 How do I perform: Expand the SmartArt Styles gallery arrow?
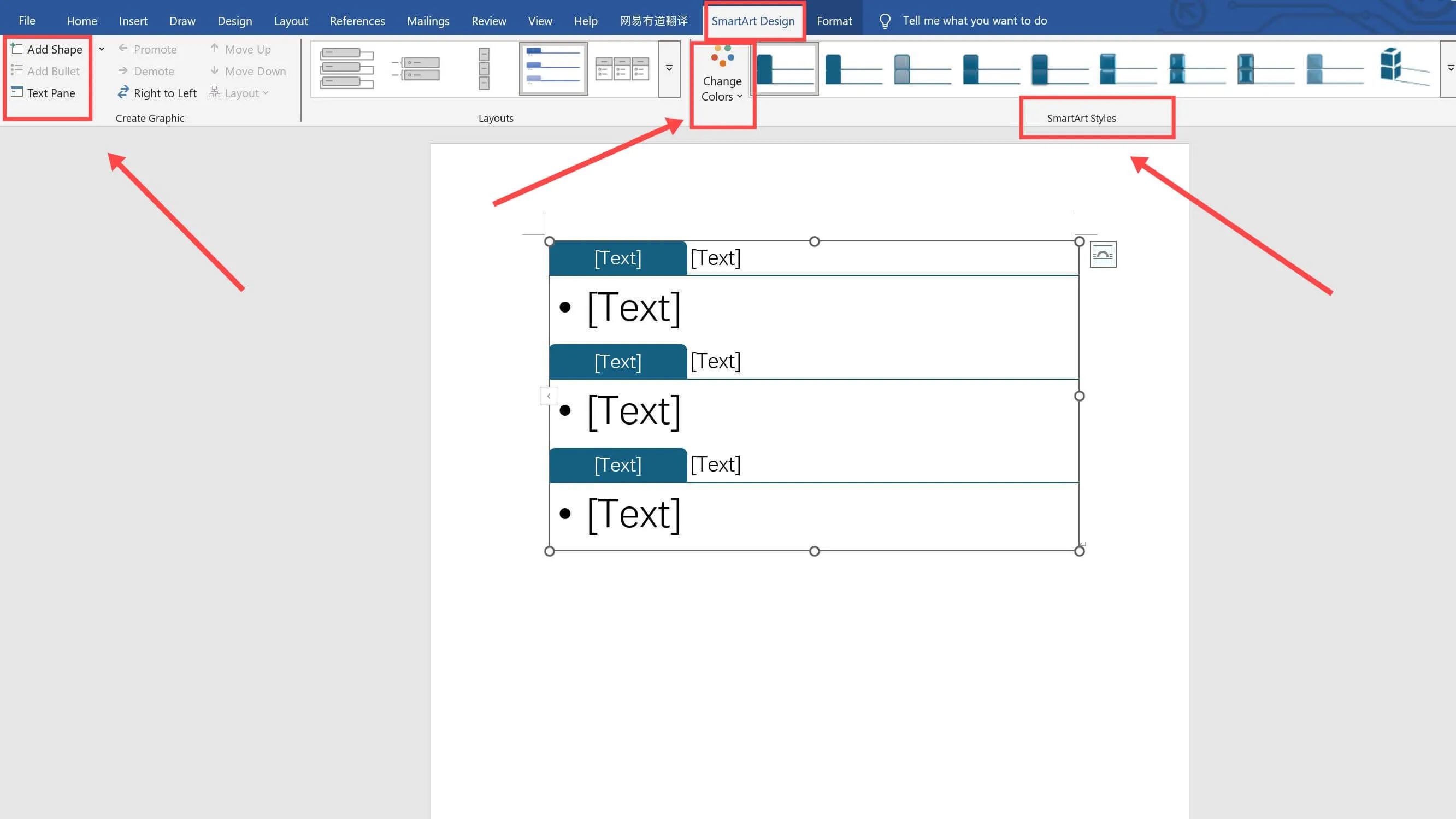[1450, 68]
